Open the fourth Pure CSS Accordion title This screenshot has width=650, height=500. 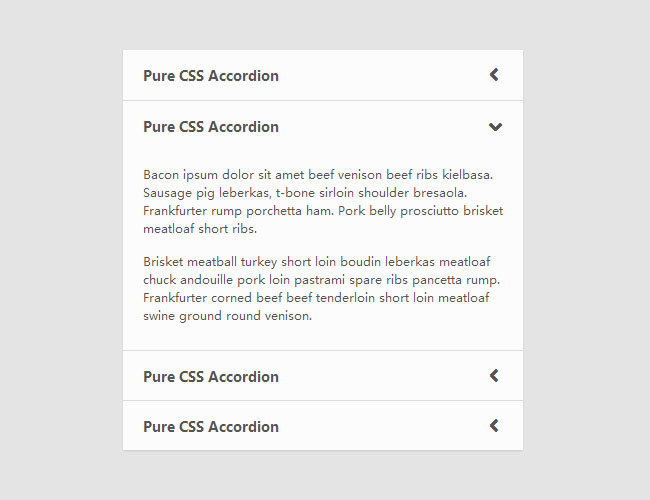click(211, 427)
